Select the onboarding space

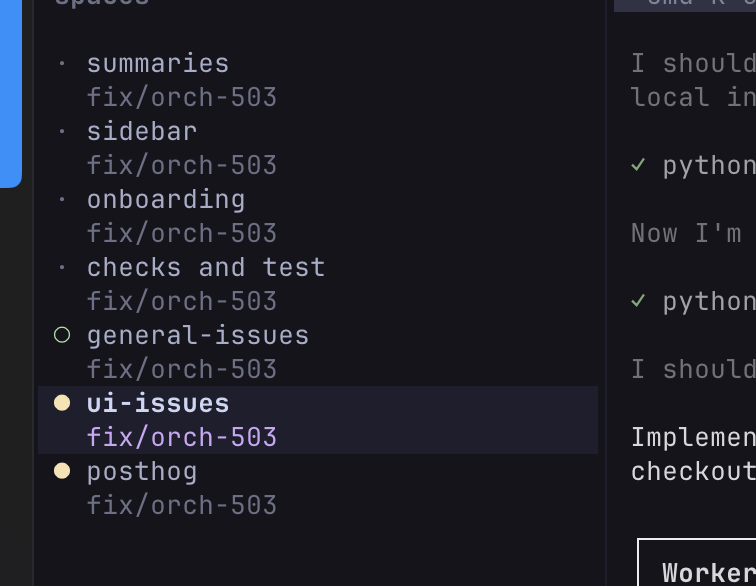318,216
